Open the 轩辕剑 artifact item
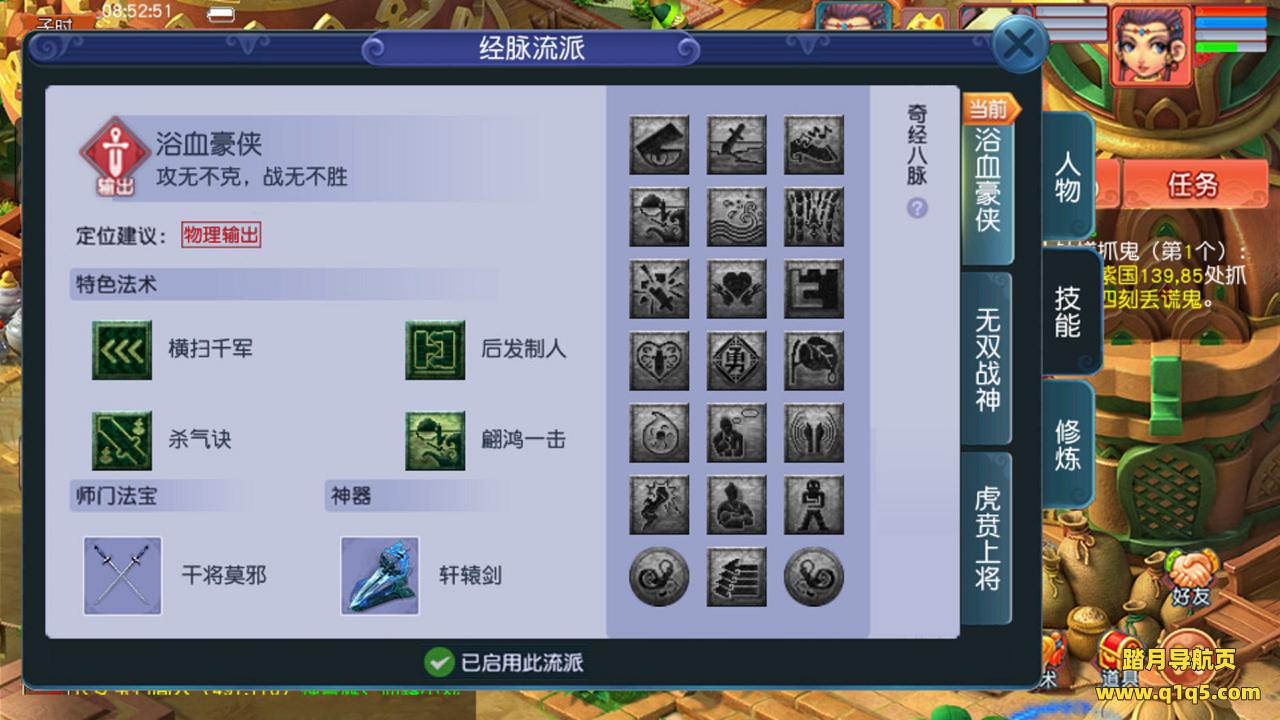 click(x=379, y=575)
